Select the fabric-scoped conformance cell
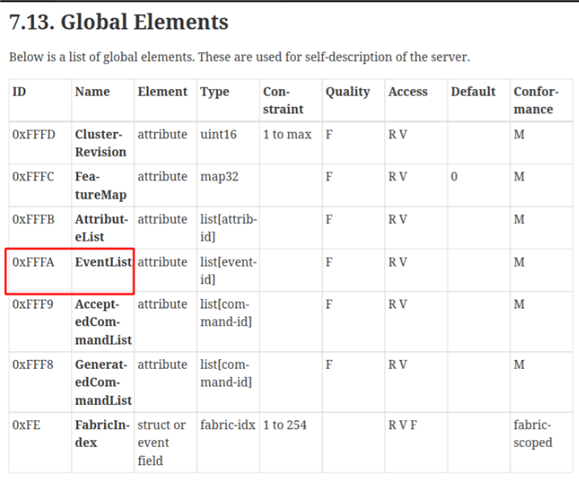 click(541, 443)
